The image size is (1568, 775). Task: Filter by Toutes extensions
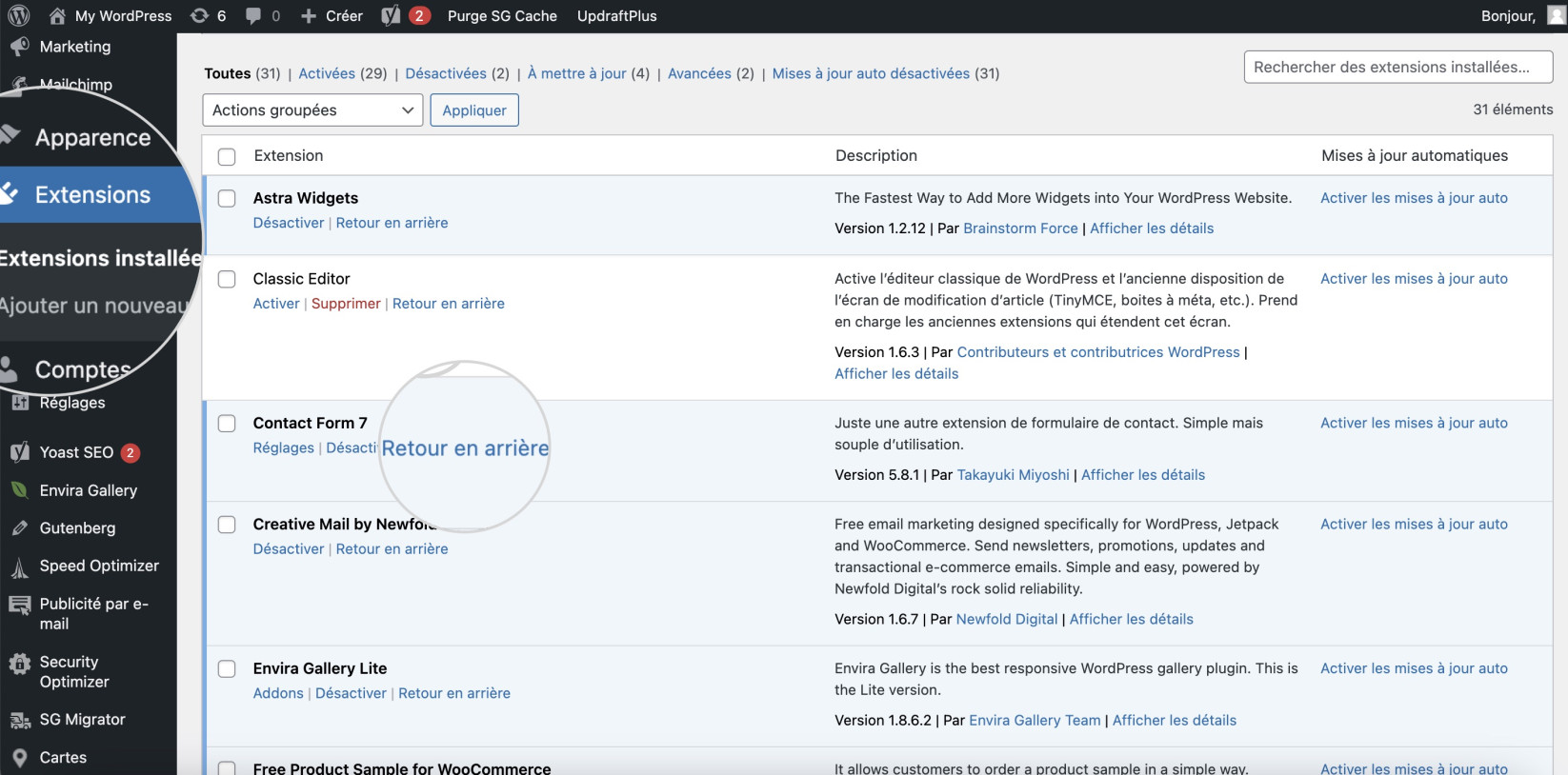click(x=228, y=73)
